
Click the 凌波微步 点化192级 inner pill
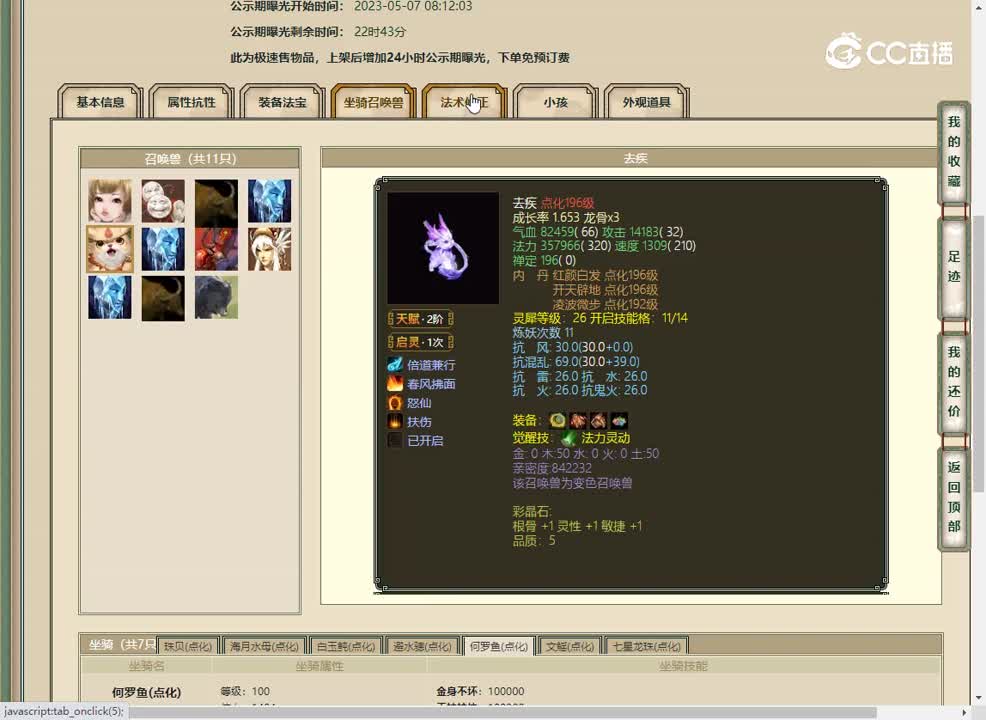[x=605, y=304]
